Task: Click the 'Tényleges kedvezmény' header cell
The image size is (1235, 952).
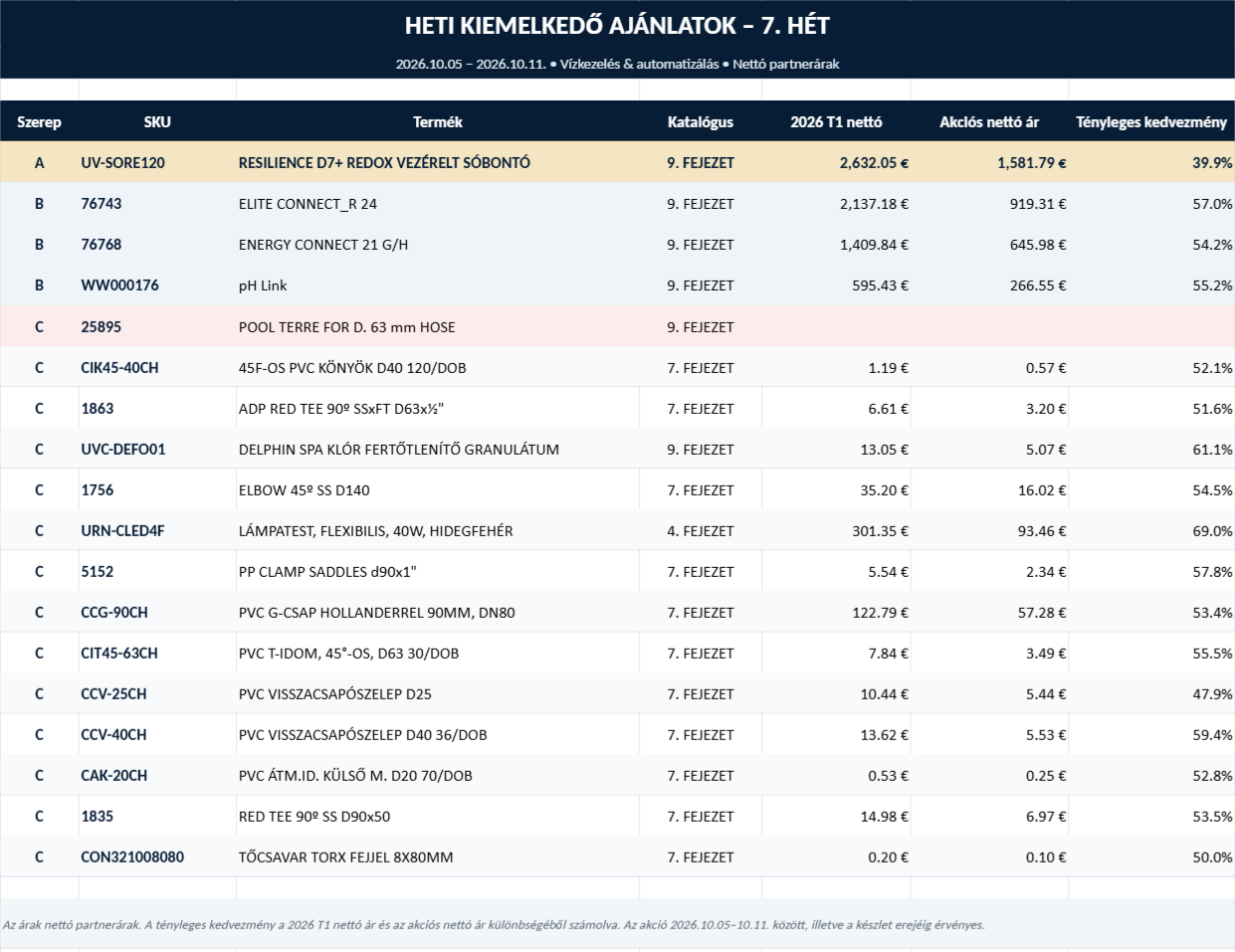Action: pos(1151,122)
